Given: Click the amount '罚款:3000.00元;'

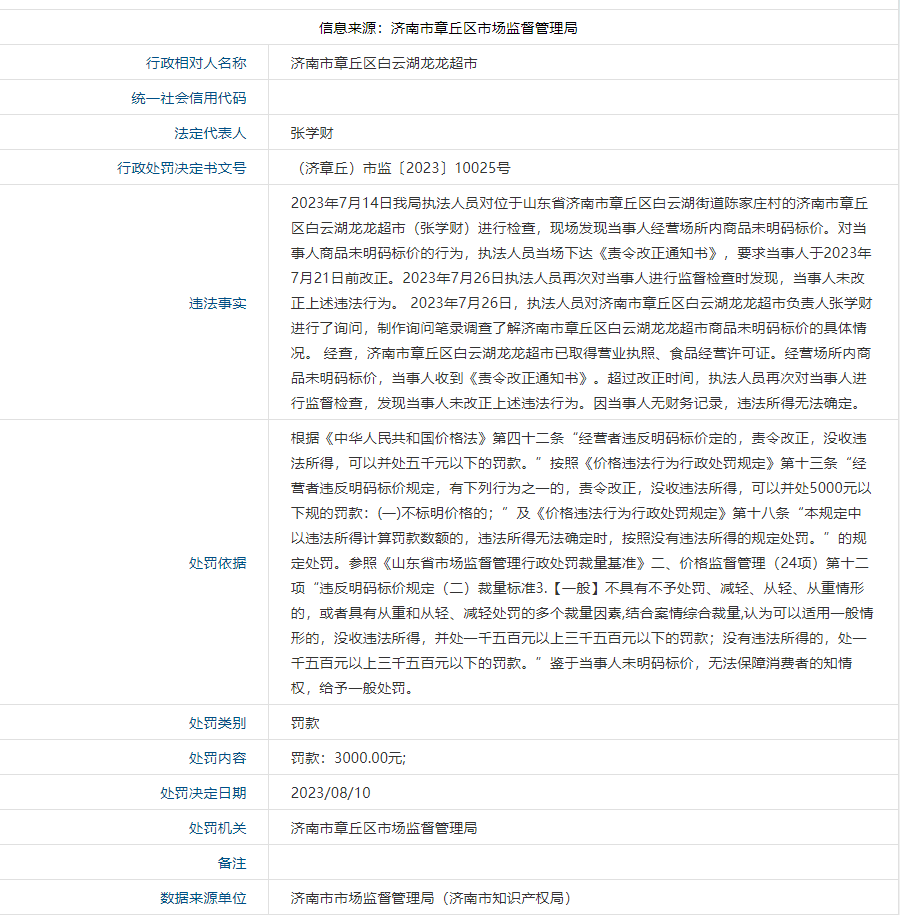Looking at the screenshot, I should [348, 757].
